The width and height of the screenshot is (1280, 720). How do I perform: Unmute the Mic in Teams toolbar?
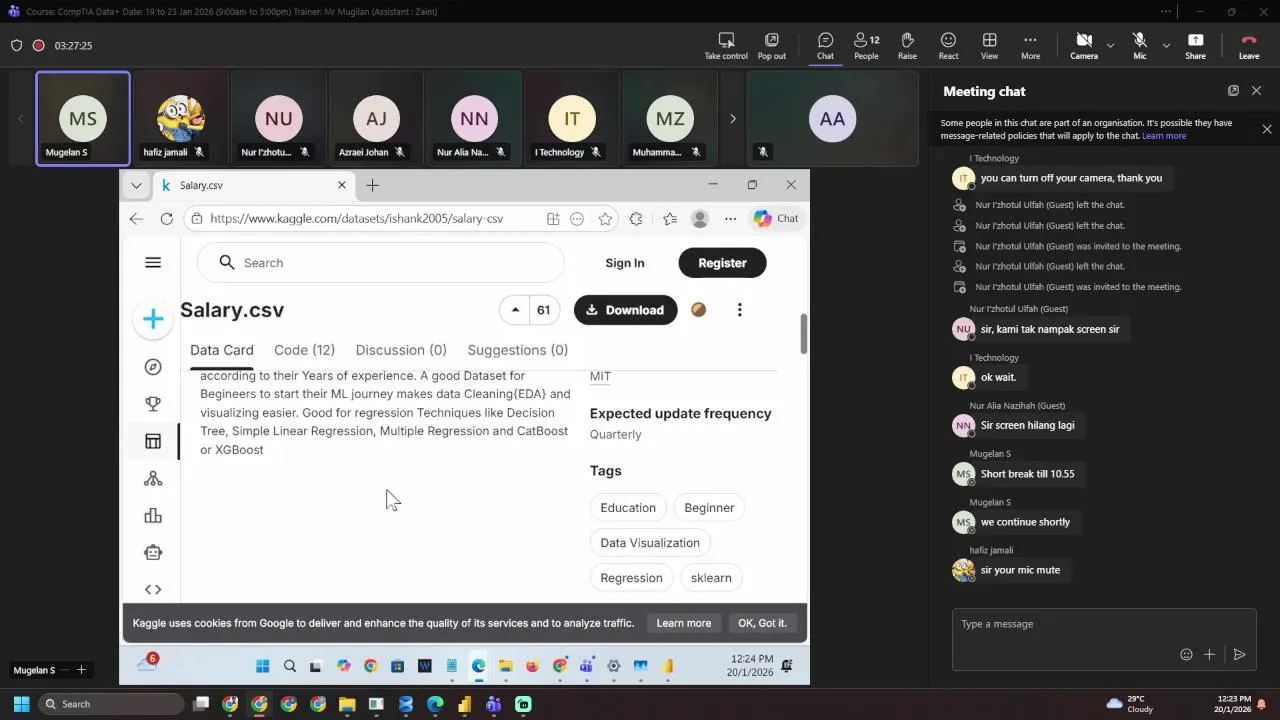[x=1139, y=46]
